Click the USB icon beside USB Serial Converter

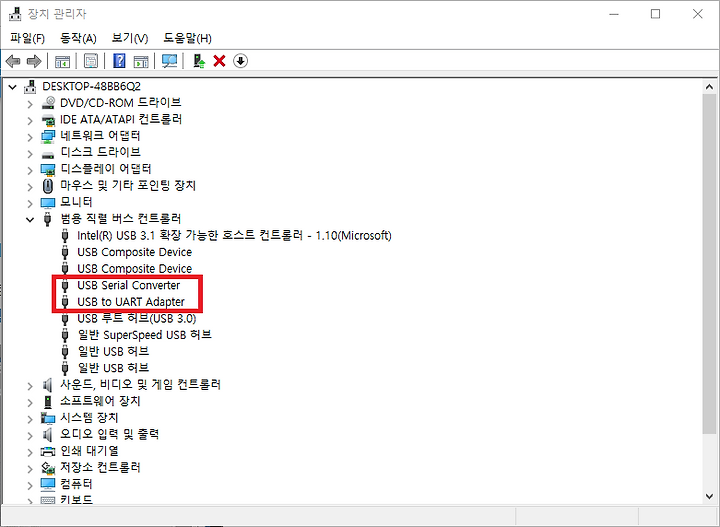pyautogui.click(x=65, y=286)
